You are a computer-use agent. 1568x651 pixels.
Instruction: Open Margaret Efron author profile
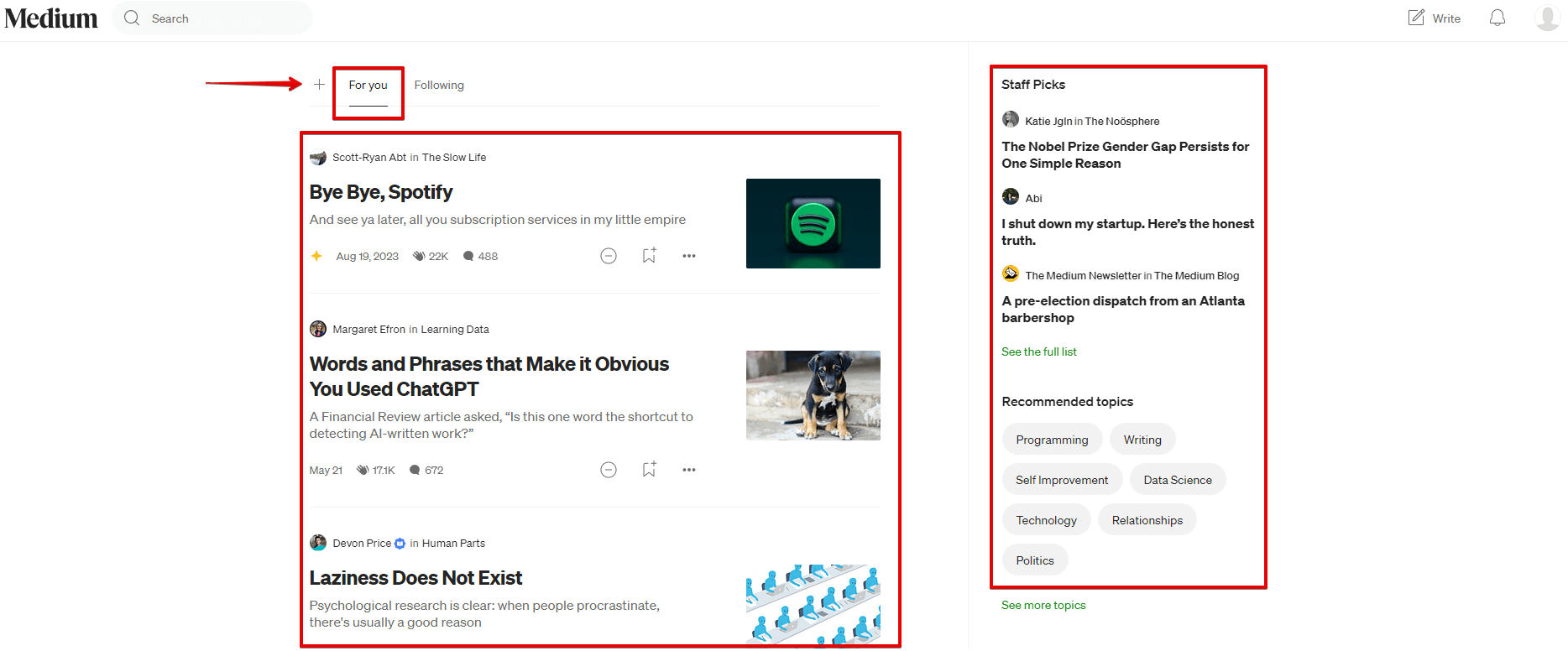[x=369, y=329]
